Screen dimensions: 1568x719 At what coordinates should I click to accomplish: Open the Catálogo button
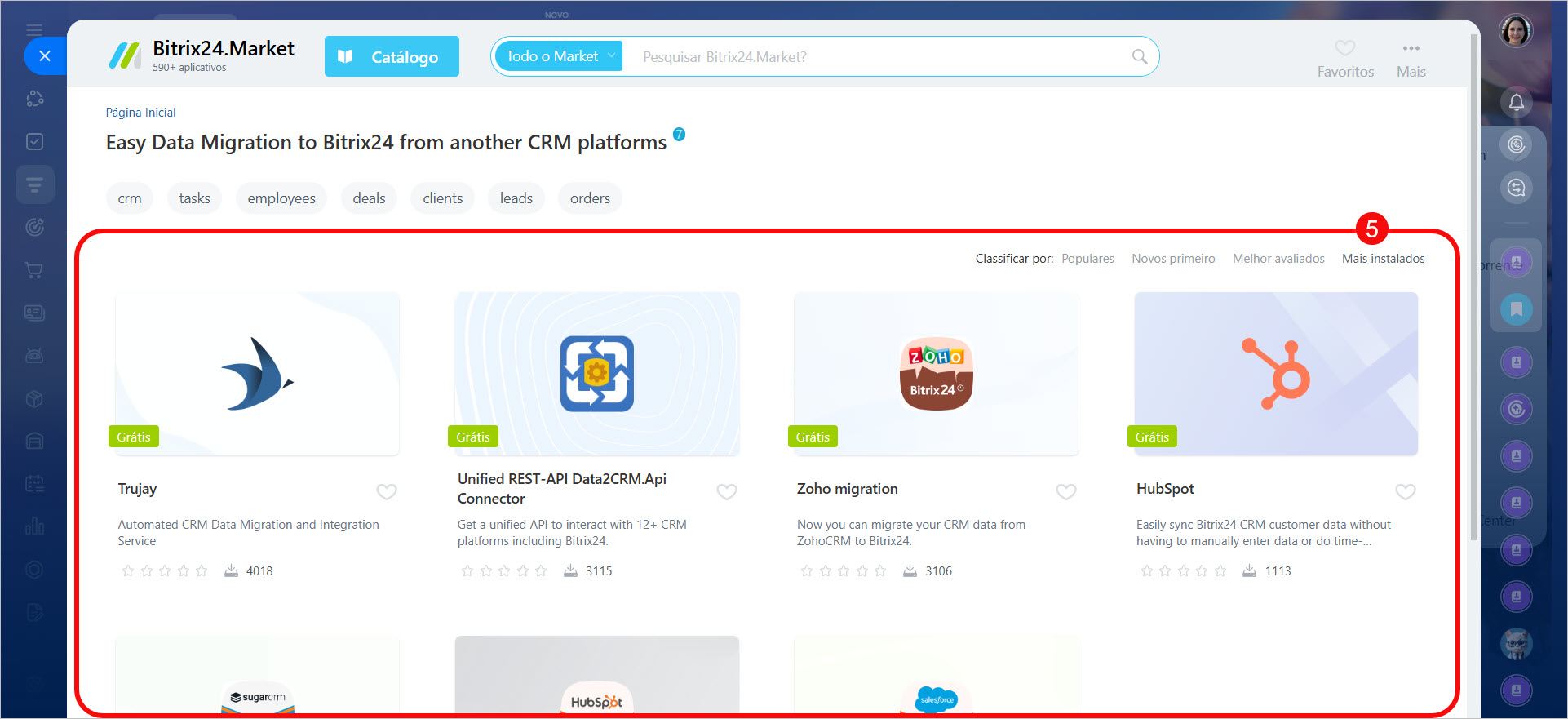[392, 56]
